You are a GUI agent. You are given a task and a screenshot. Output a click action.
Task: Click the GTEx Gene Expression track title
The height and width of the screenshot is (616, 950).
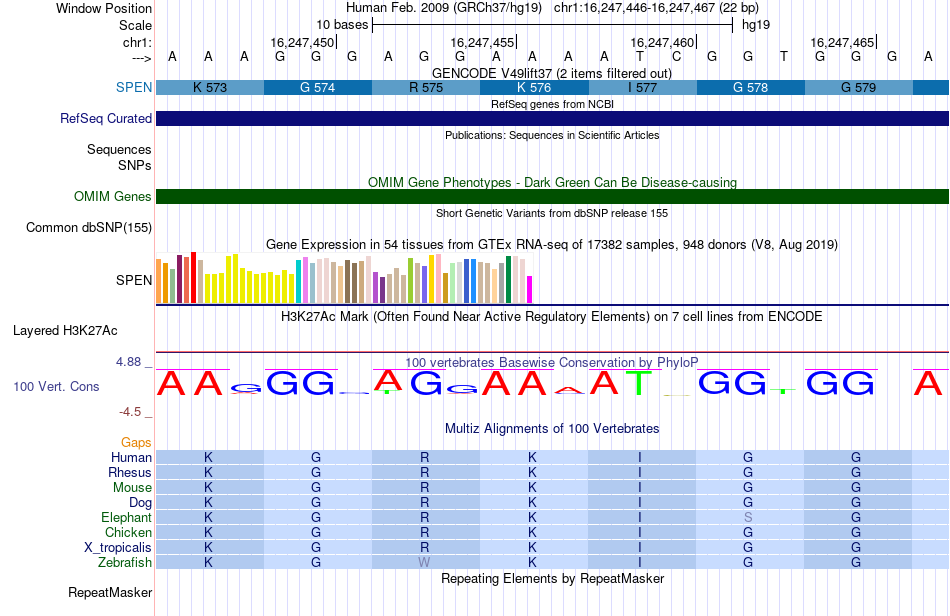pos(552,245)
